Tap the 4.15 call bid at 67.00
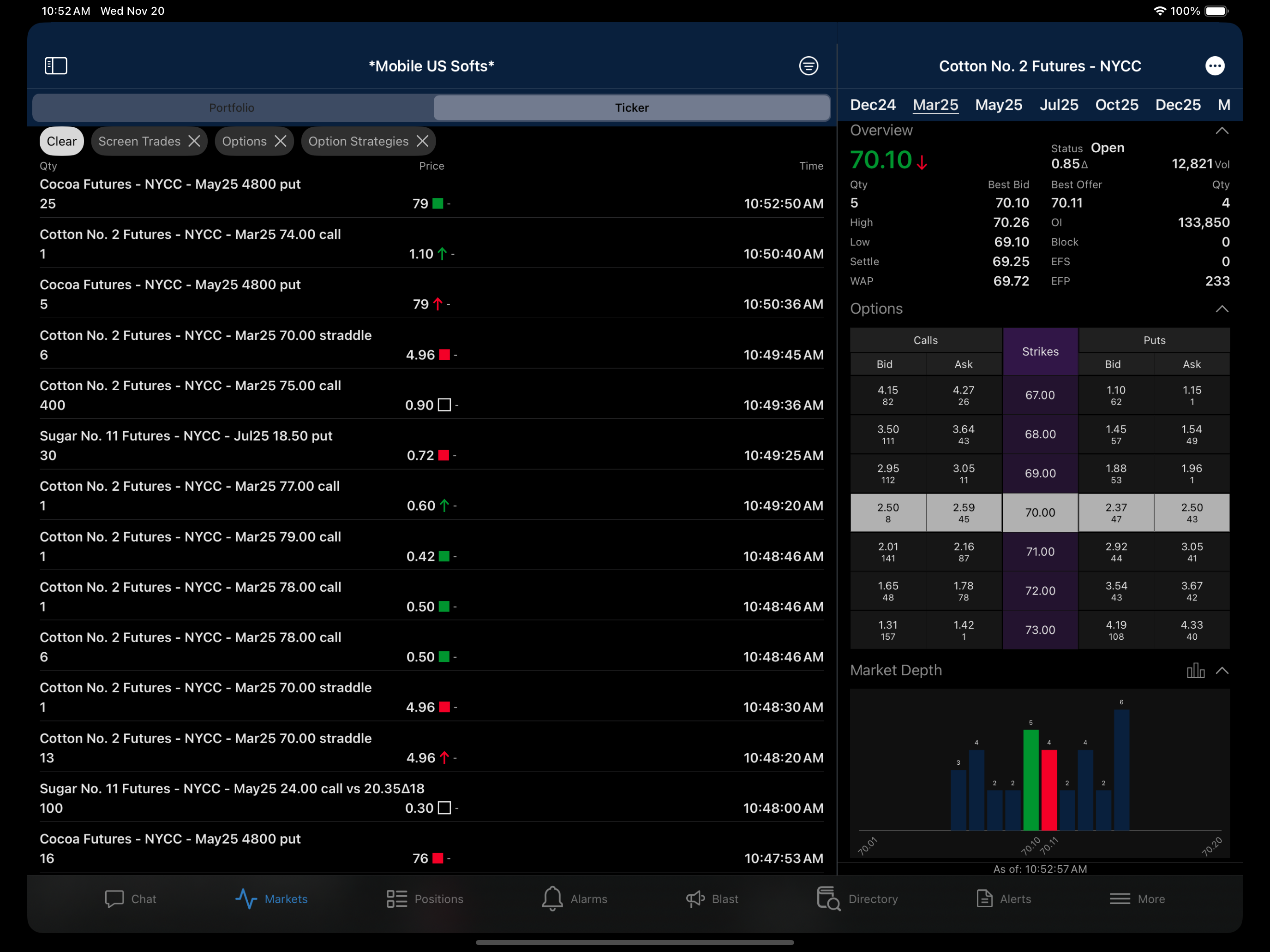Image resolution: width=1270 pixels, height=952 pixels. coord(887,395)
